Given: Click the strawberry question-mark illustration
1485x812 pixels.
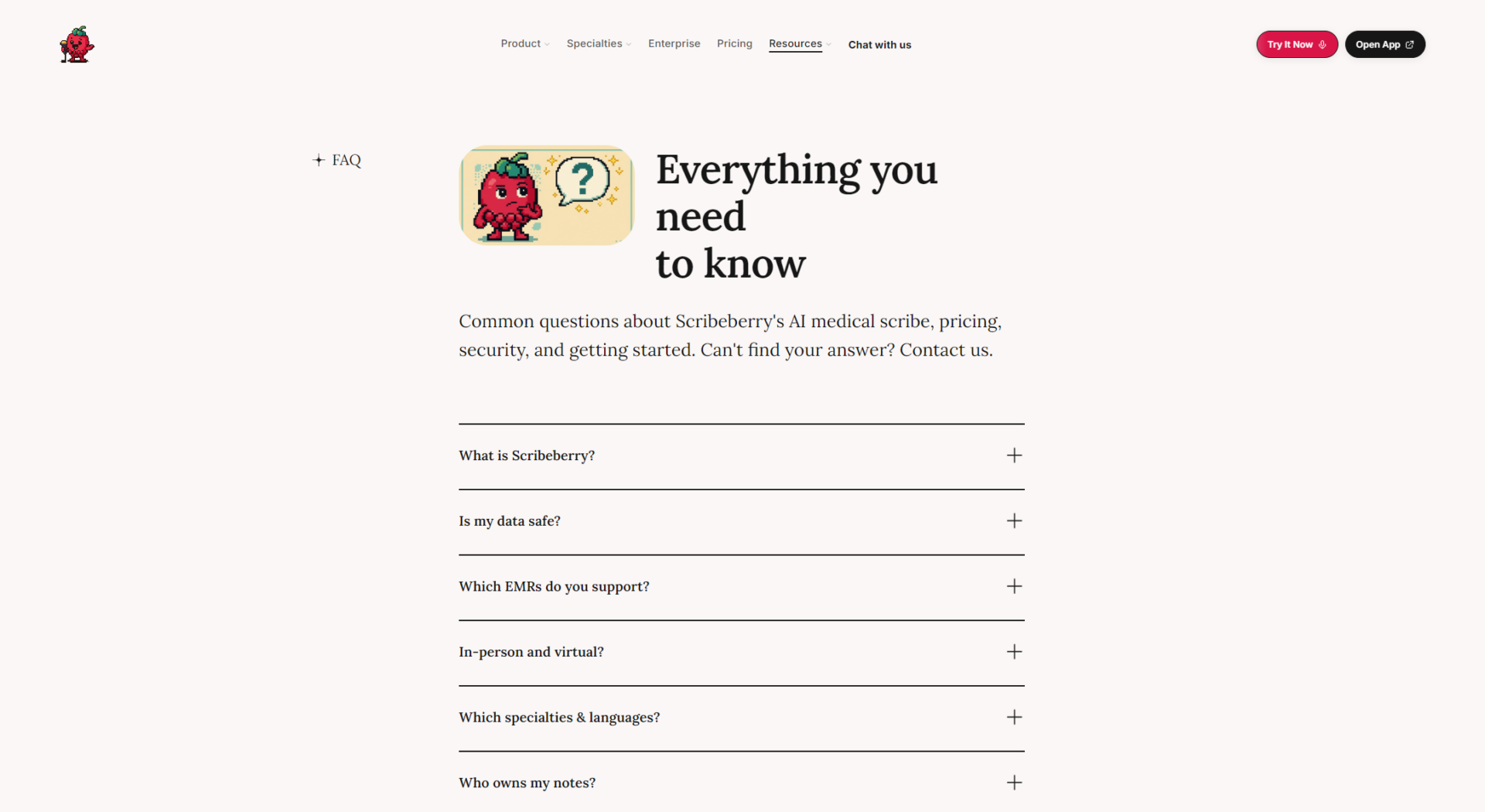Looking at the screenshot, I should coord(547,196).
